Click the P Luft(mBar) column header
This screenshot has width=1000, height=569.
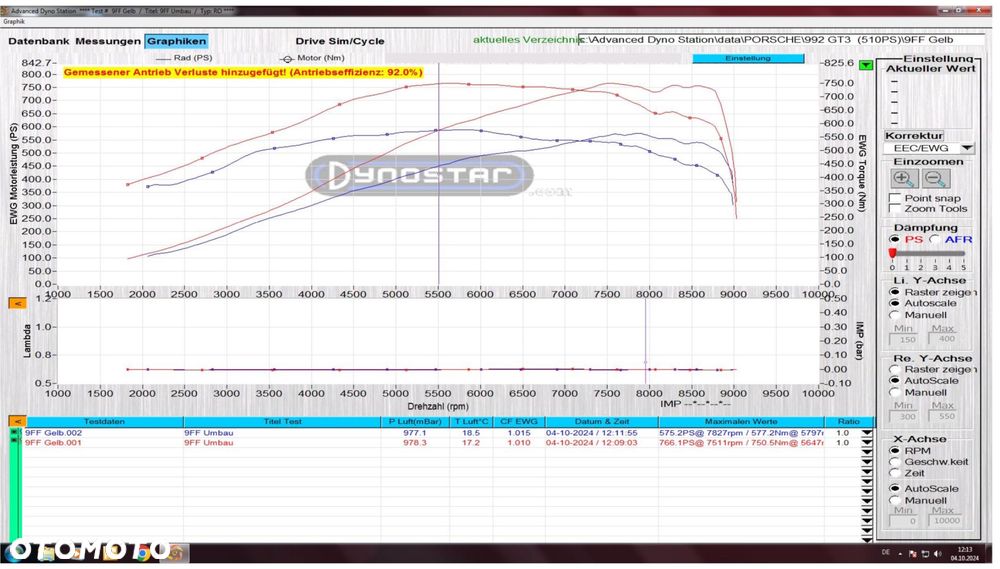tap(415, 422)
